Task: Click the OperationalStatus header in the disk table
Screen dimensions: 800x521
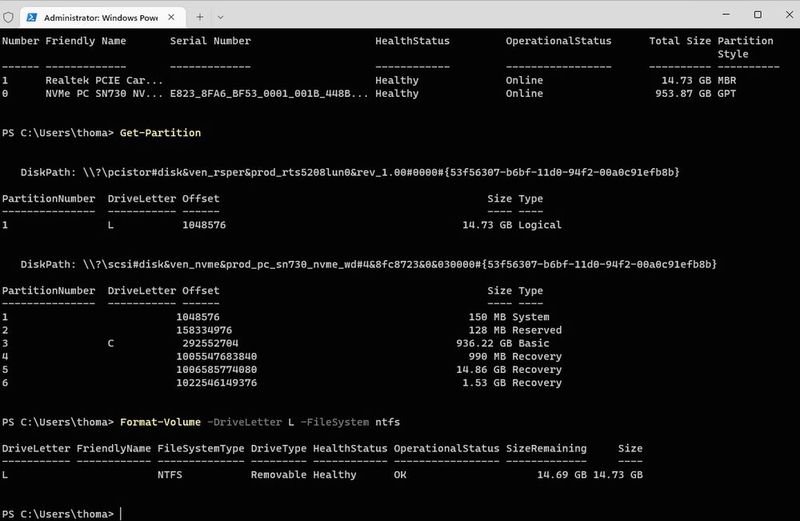Action: [558, 41]
